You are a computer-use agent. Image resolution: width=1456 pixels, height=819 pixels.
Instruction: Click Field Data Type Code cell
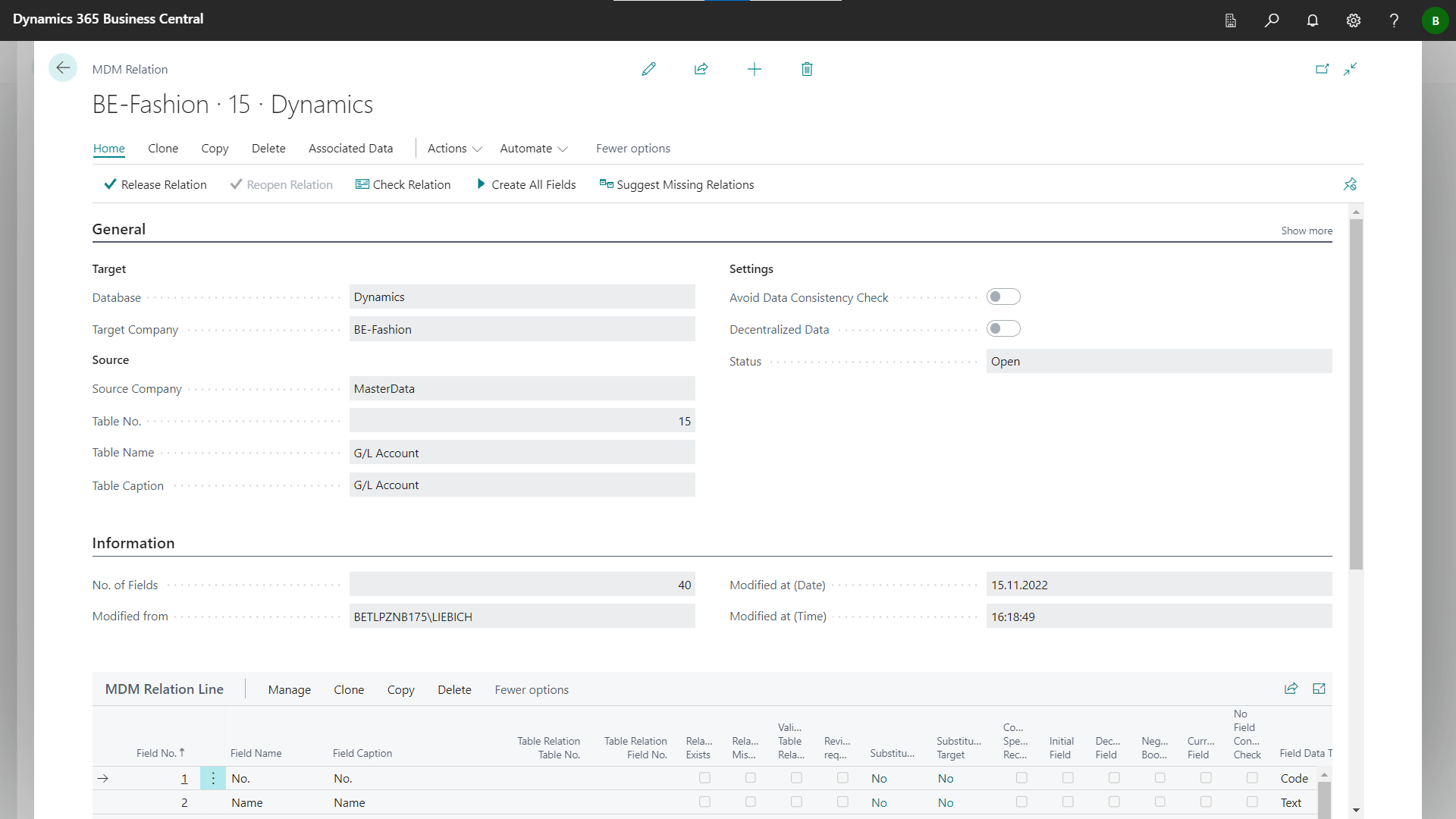(1294, 778)
